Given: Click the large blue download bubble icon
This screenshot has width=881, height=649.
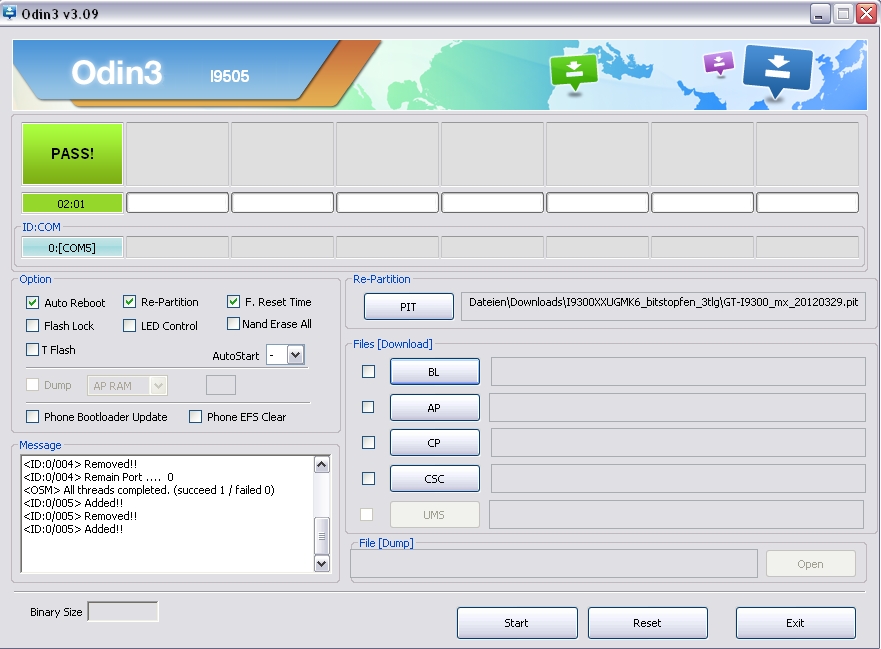Looking at the screenshot, I should tap(778, 71).
